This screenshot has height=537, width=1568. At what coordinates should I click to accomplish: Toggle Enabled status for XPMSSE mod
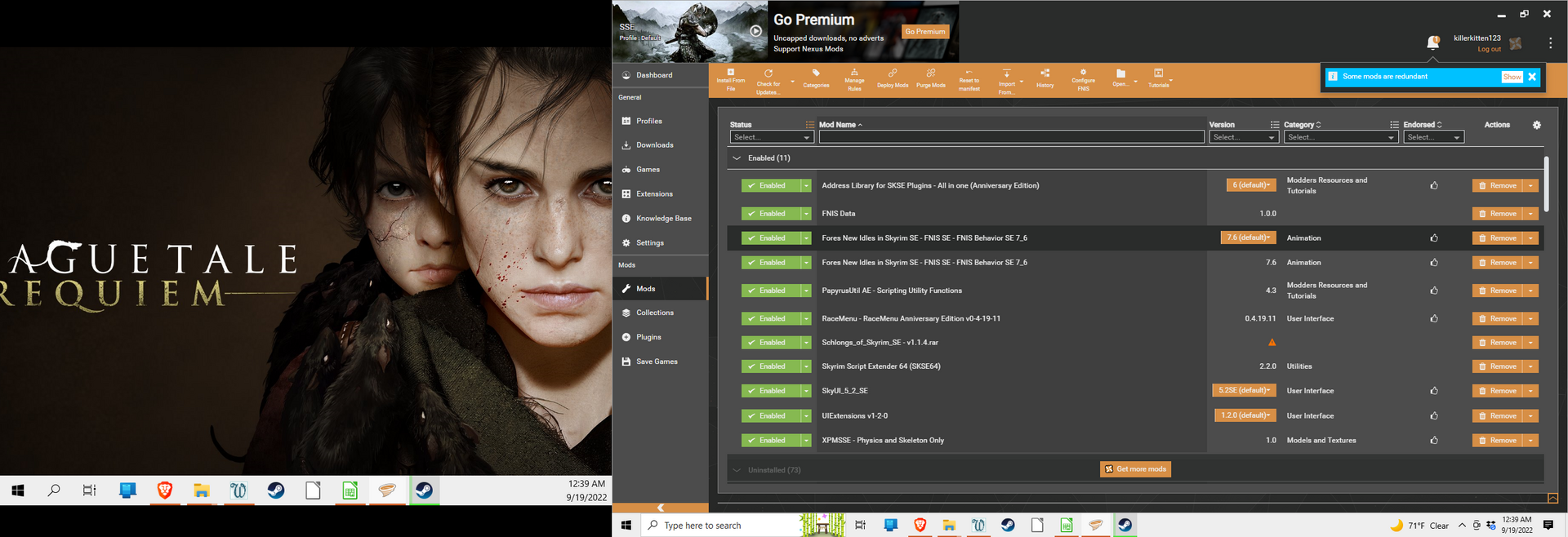coord(771,441)
